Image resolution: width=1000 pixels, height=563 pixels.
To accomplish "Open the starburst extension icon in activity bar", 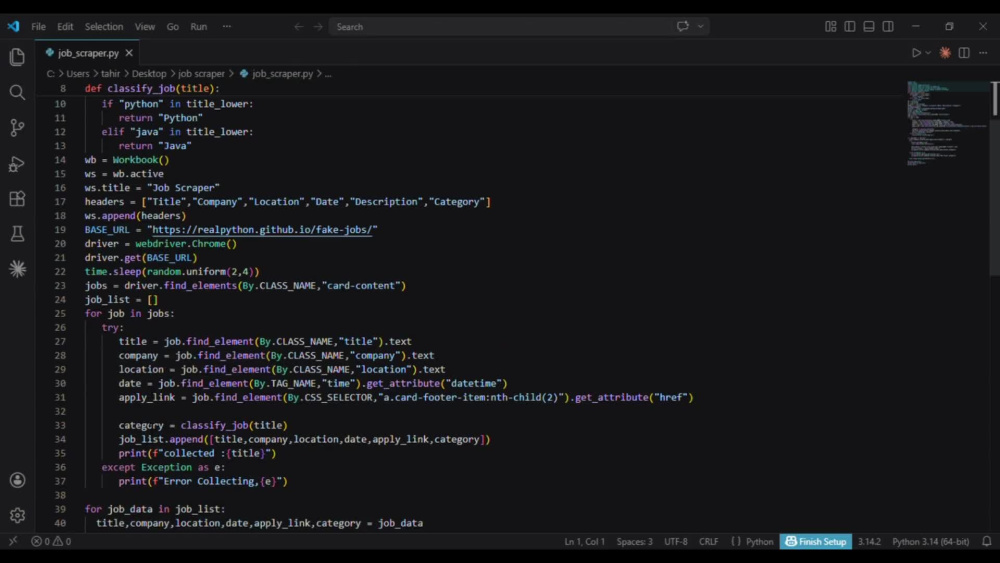I will point(17,268).
